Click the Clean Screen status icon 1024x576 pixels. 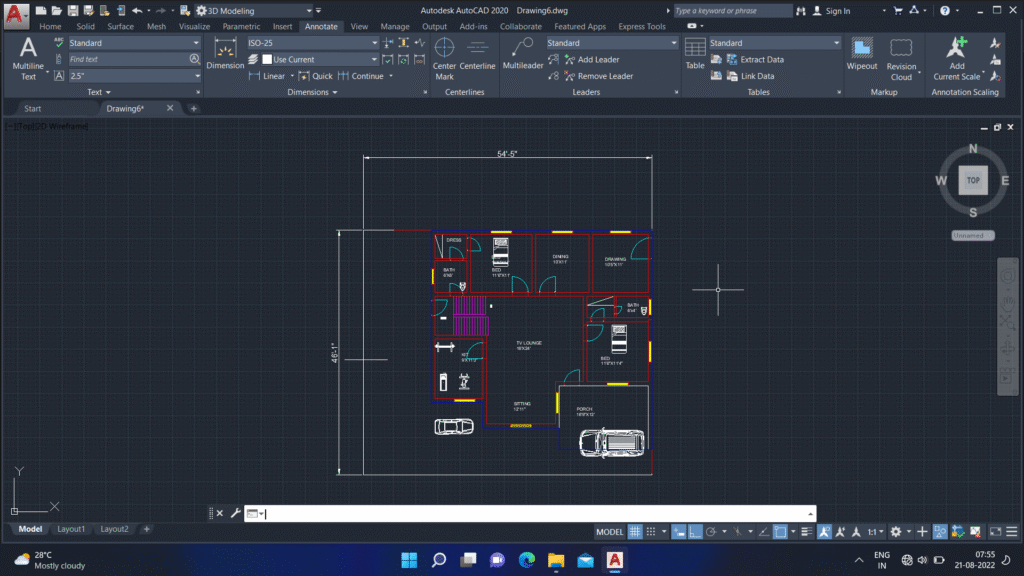pos(995,532)
